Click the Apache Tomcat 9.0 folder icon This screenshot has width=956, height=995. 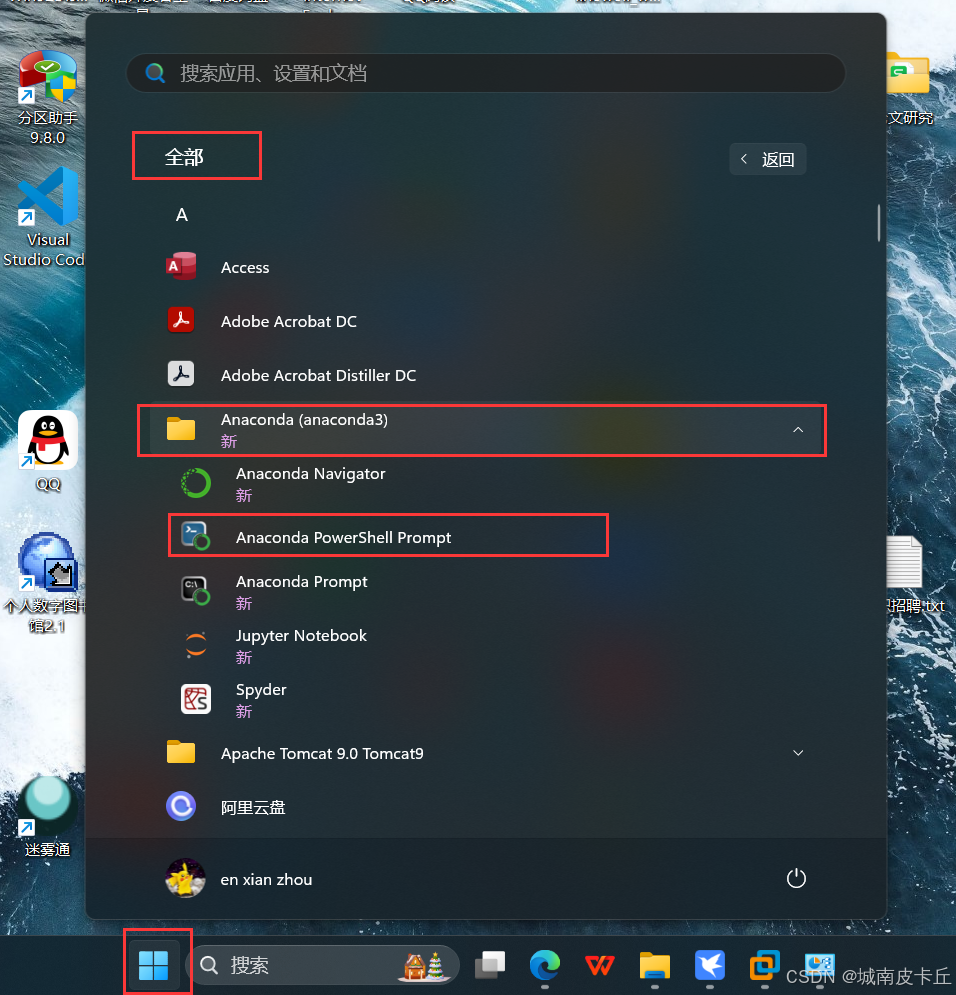tap(181, 753)
